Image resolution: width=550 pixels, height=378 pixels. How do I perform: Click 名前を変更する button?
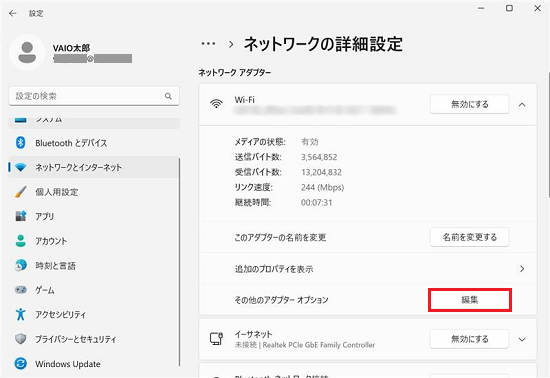[469, 237]
